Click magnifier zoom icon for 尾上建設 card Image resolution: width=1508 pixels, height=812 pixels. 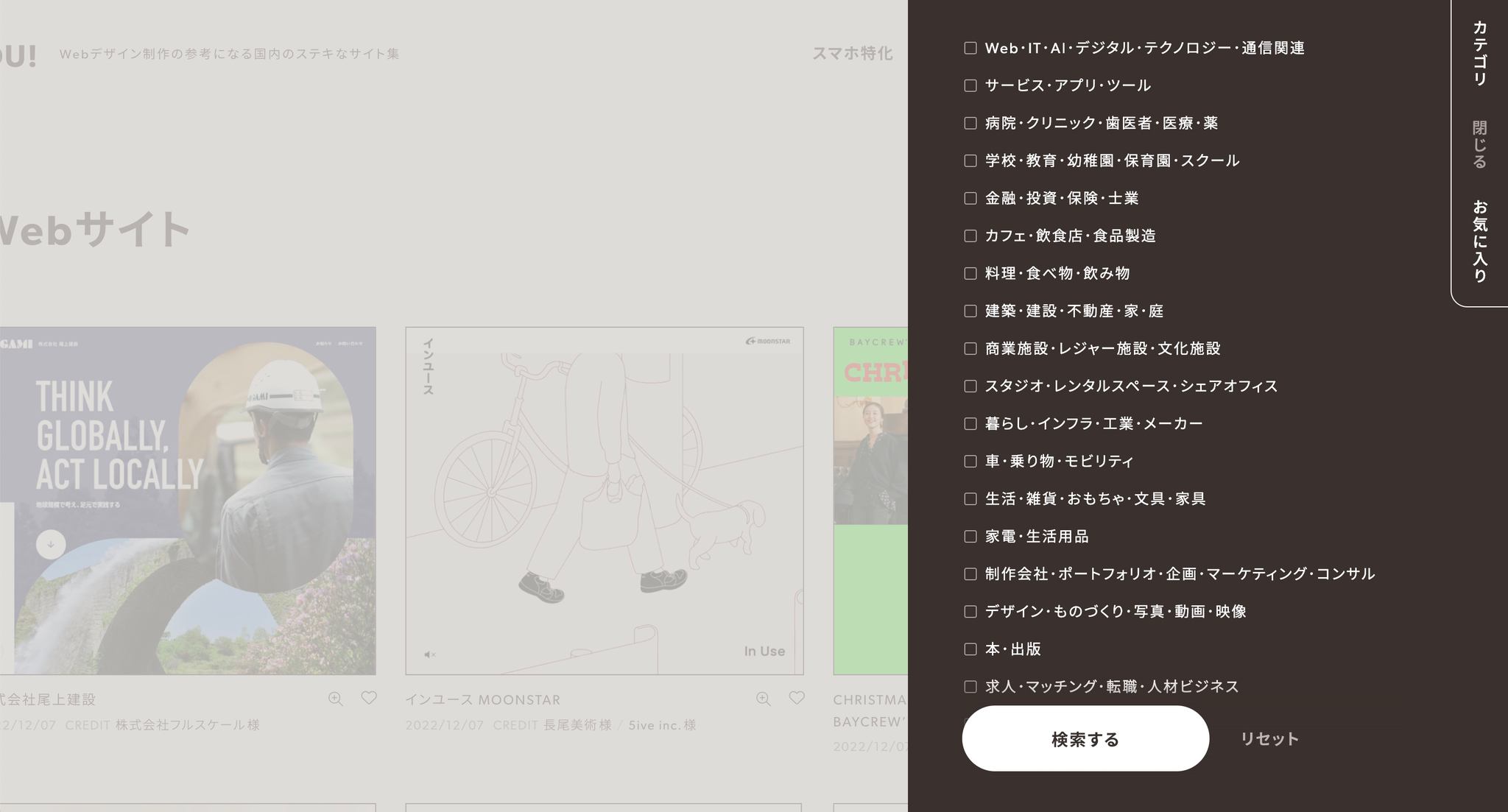[335, 699]
